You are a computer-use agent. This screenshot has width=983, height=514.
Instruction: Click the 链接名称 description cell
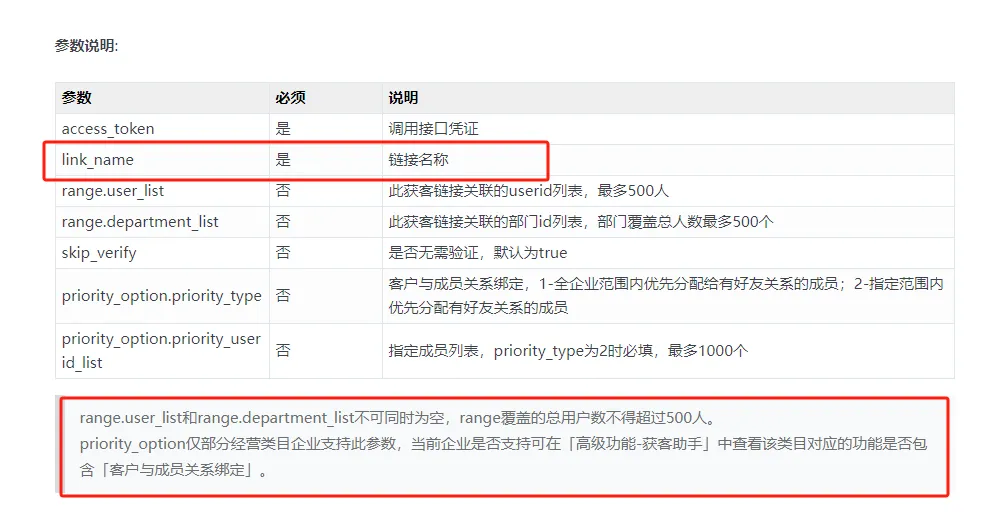click(x=419, y=160)
